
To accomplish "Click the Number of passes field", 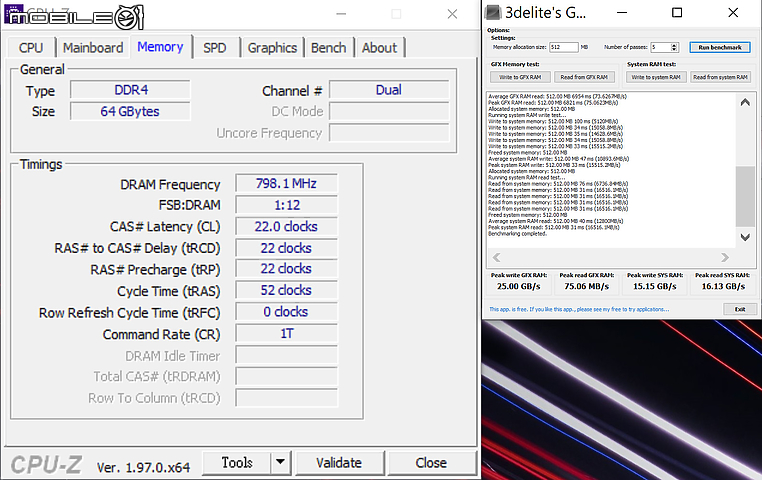I will (660, 47).
